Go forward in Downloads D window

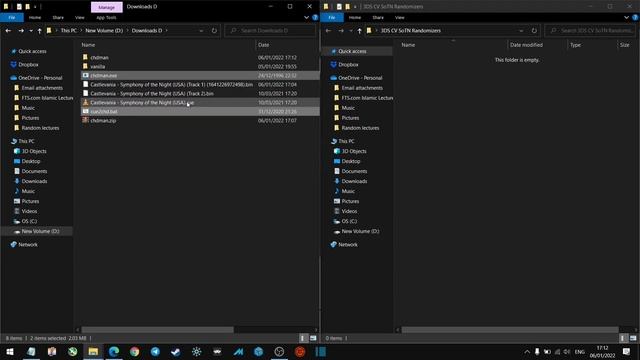pos(21,31)
